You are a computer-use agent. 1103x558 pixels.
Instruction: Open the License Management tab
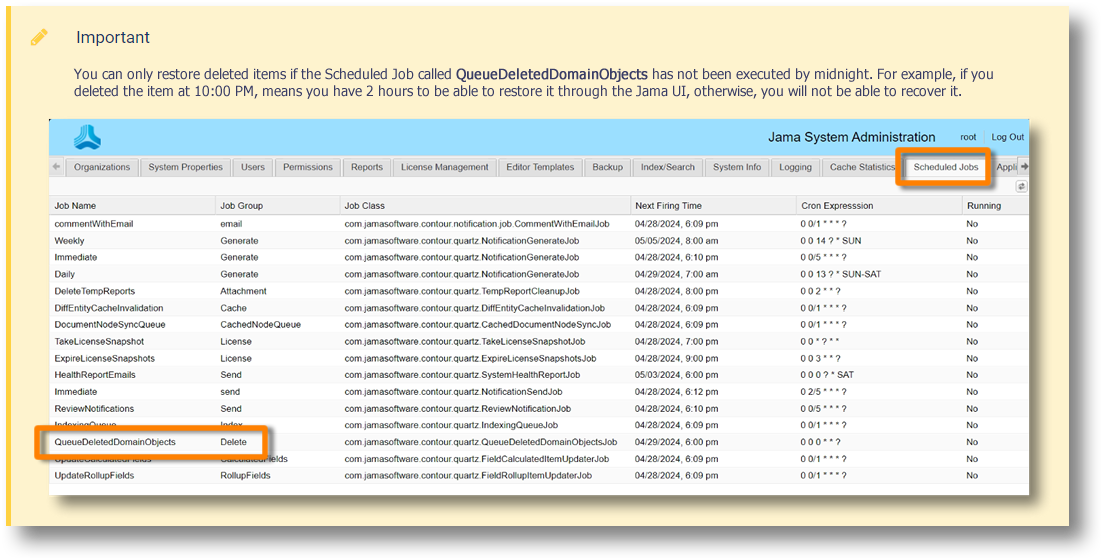pyautogui.click(x=445, y=167)
